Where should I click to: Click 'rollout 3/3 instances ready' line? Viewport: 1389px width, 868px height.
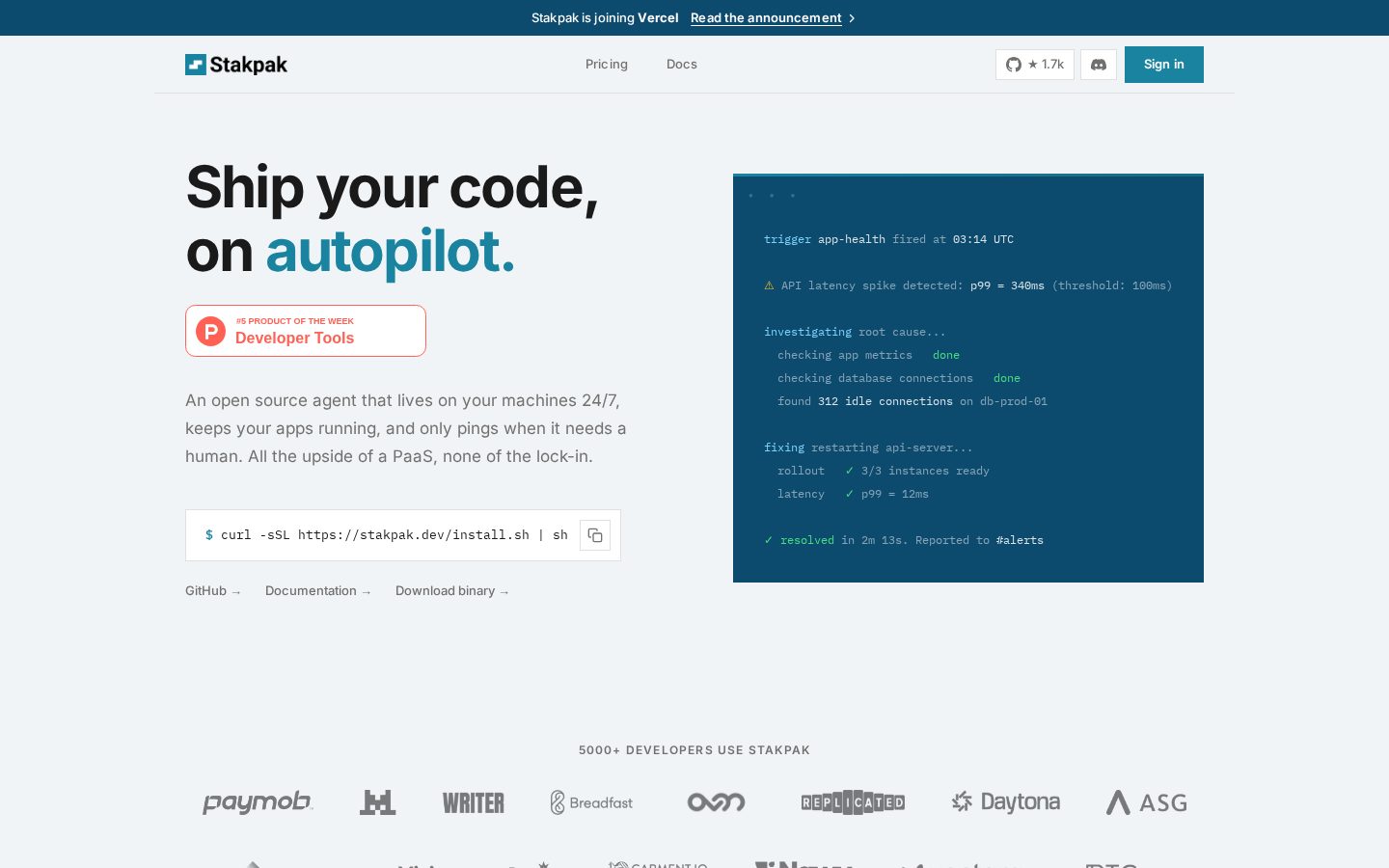click(884, 471)
